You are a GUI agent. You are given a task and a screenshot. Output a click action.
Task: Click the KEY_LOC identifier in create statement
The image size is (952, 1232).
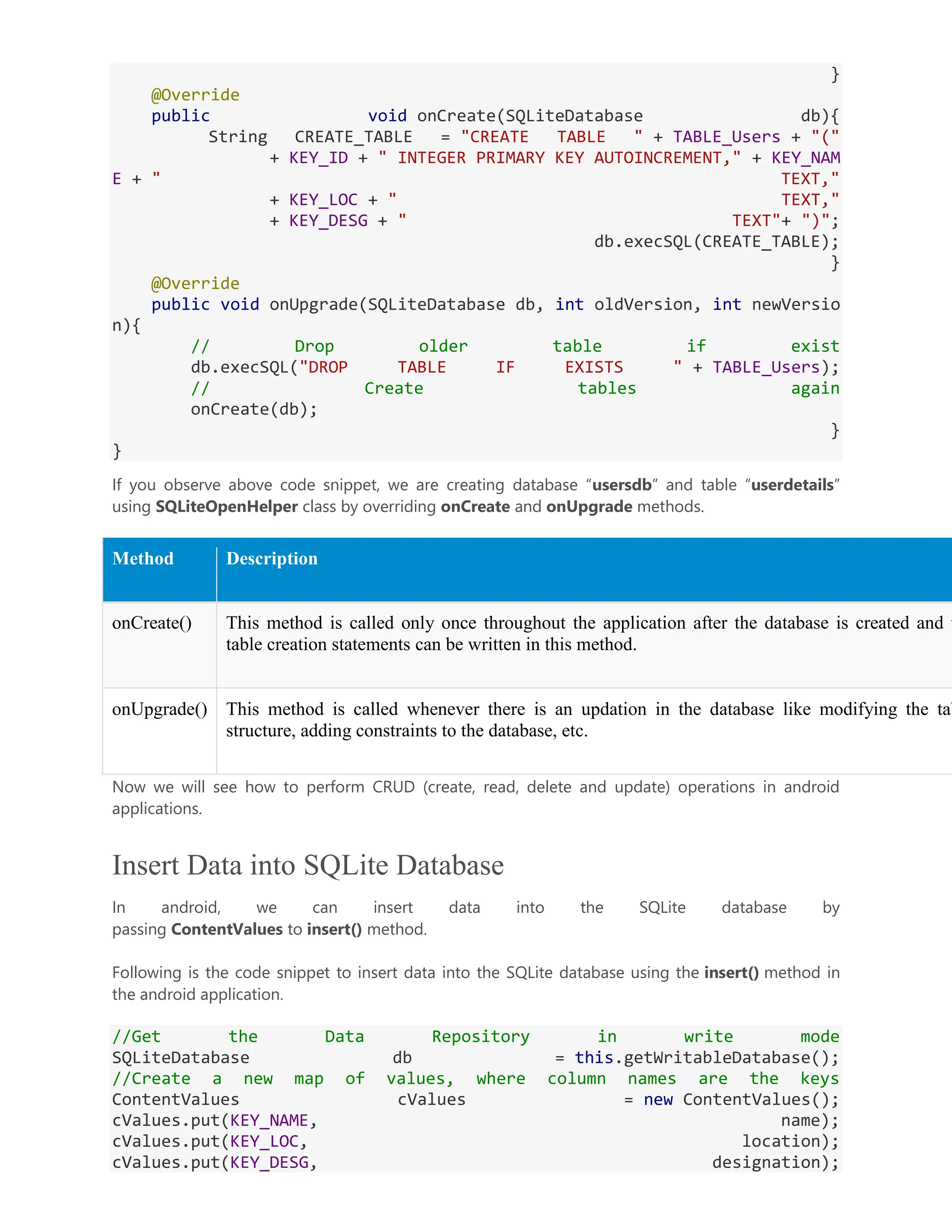click(323, 200)
